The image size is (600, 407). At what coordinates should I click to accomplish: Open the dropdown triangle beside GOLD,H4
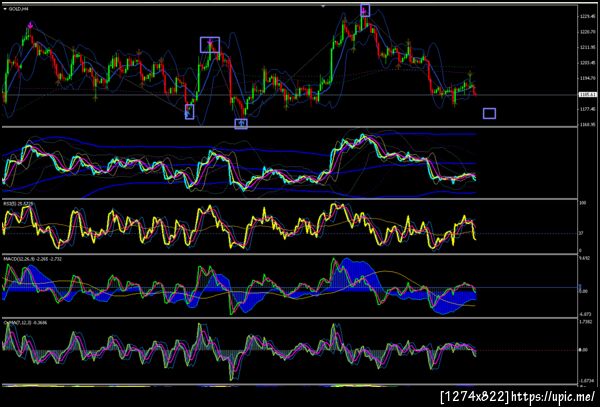(x=5, y=9)
